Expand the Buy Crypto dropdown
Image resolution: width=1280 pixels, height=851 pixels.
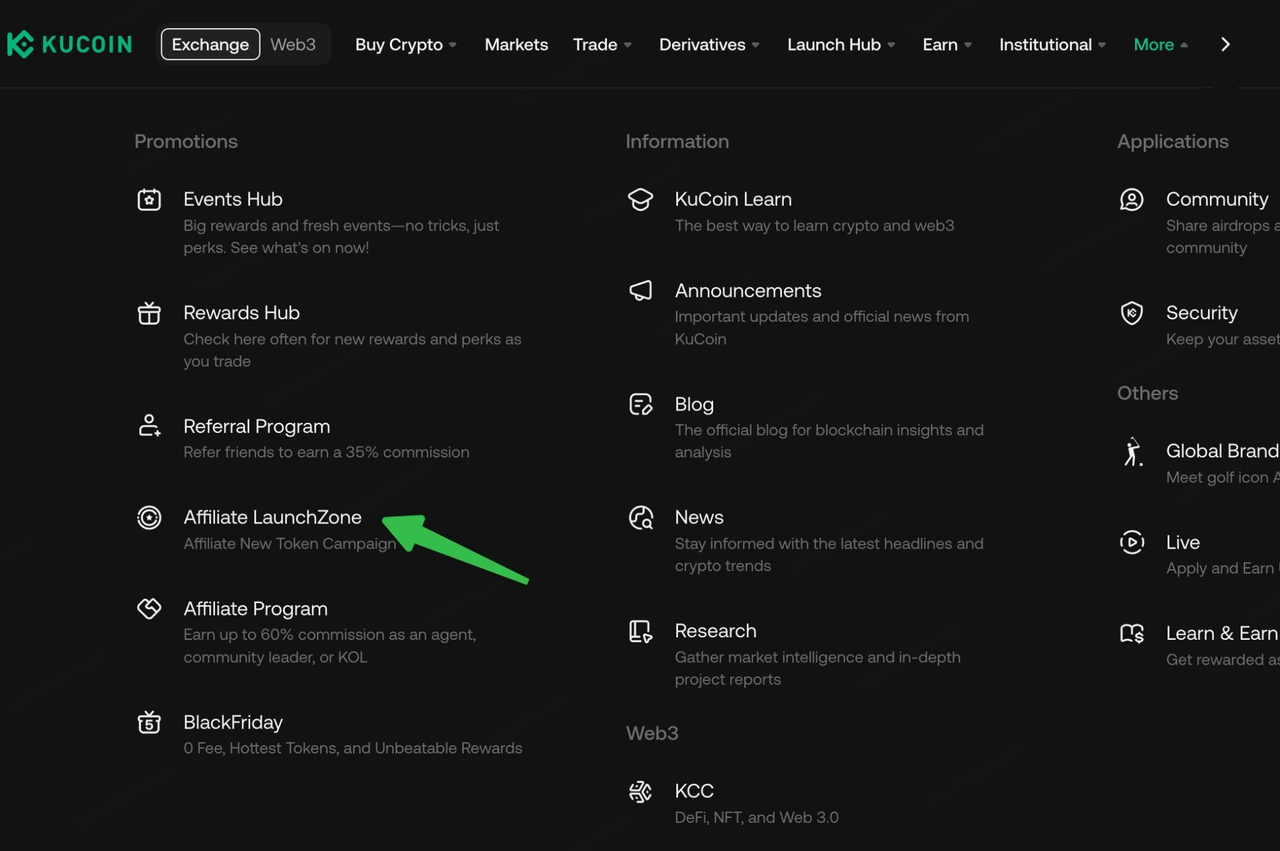pyautogui.click(x=405, y=45)
